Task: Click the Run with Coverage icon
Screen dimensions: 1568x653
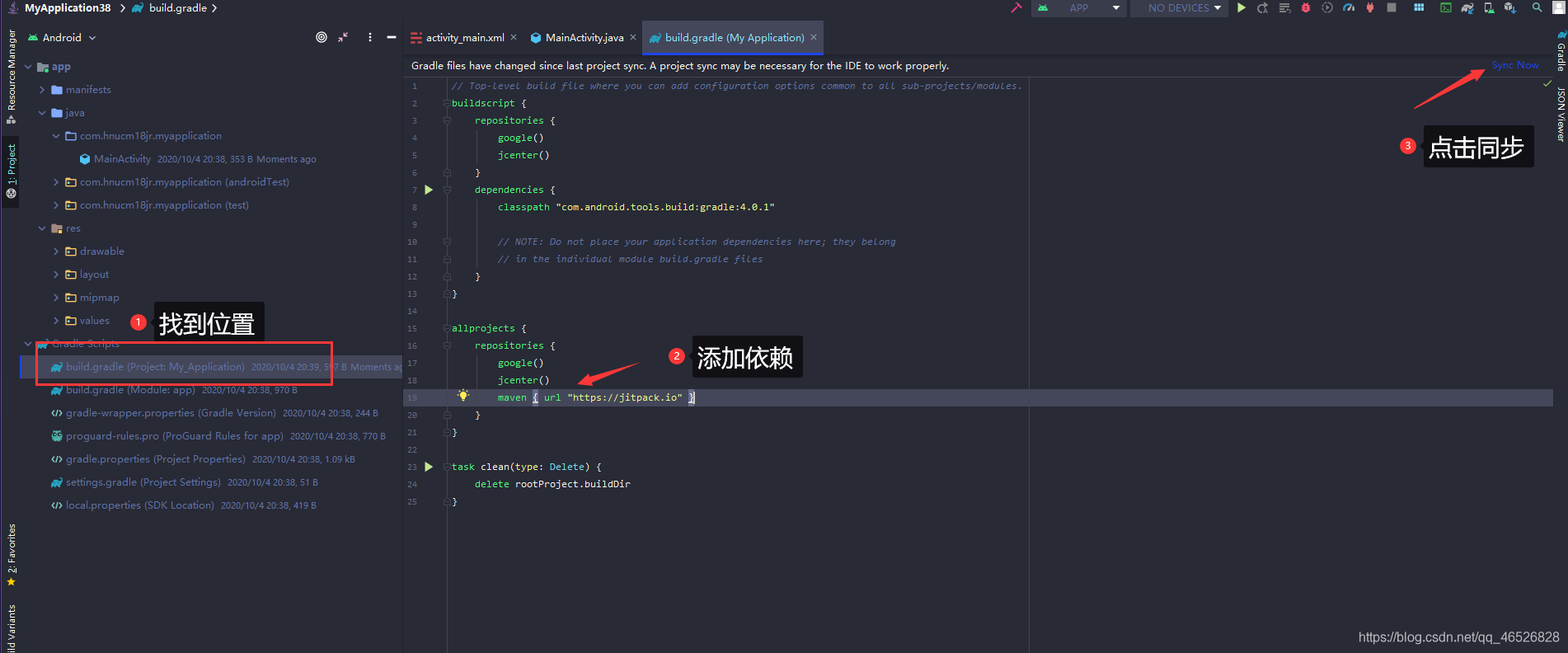Action: [1327, 7]
